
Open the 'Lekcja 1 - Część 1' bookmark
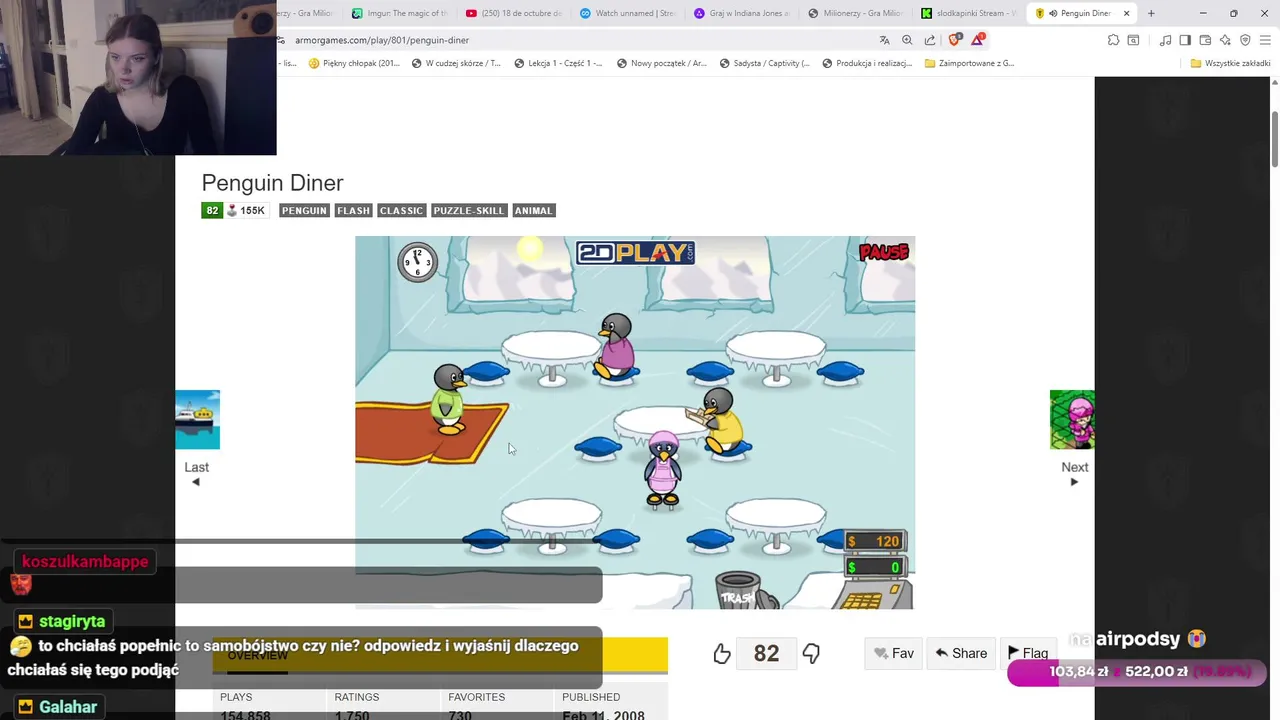(x=558, y=63)
